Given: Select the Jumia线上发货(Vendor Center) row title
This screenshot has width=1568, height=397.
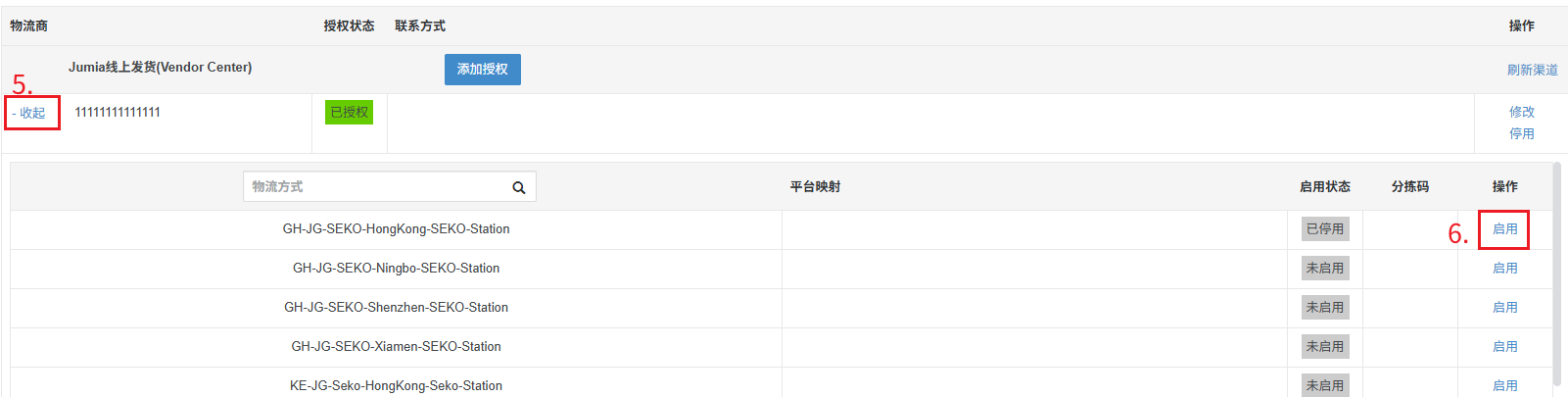Looking at the screenshot, I should click(160, 68).
